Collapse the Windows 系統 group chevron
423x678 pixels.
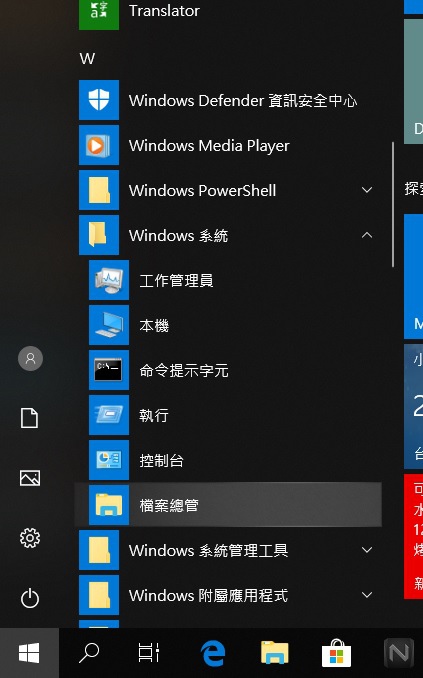pos(367,235)
